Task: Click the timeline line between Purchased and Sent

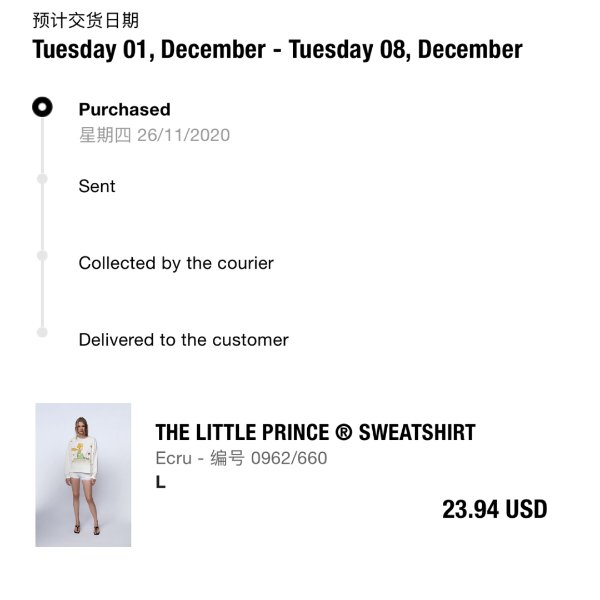Action: pyautogui.click(x=42, y=145)
